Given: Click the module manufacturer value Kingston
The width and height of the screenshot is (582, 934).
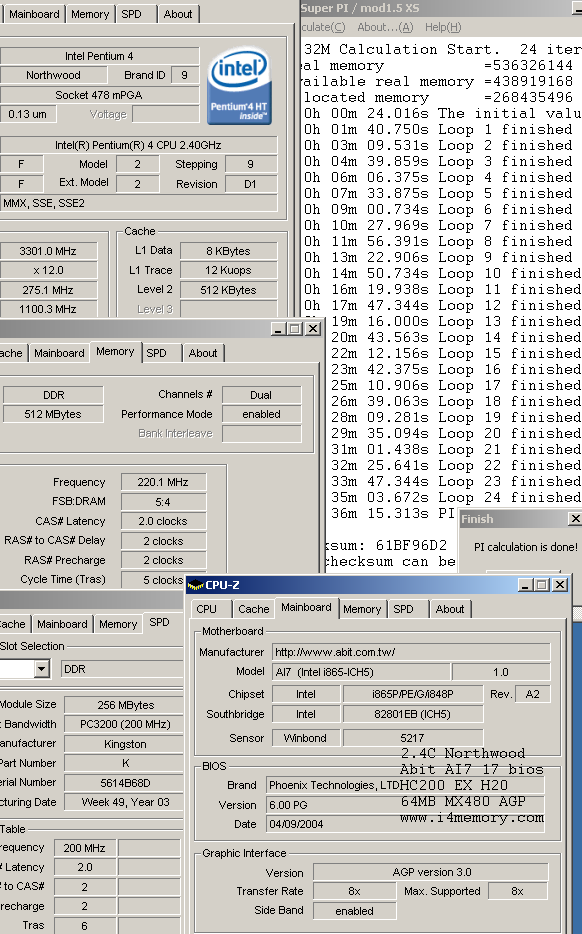Looking at the screenshot, I should [x=126, y=744].
